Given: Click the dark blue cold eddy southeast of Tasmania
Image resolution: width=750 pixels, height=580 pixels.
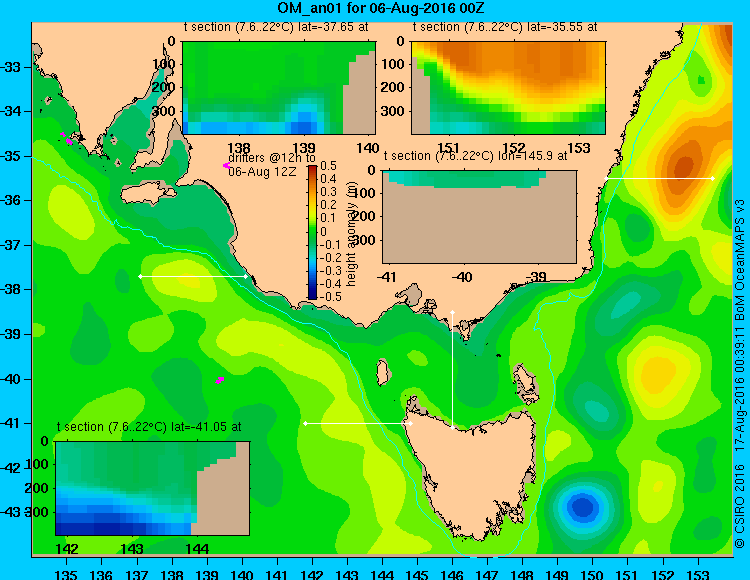Looking at the screenshot, I should [582, 506].
